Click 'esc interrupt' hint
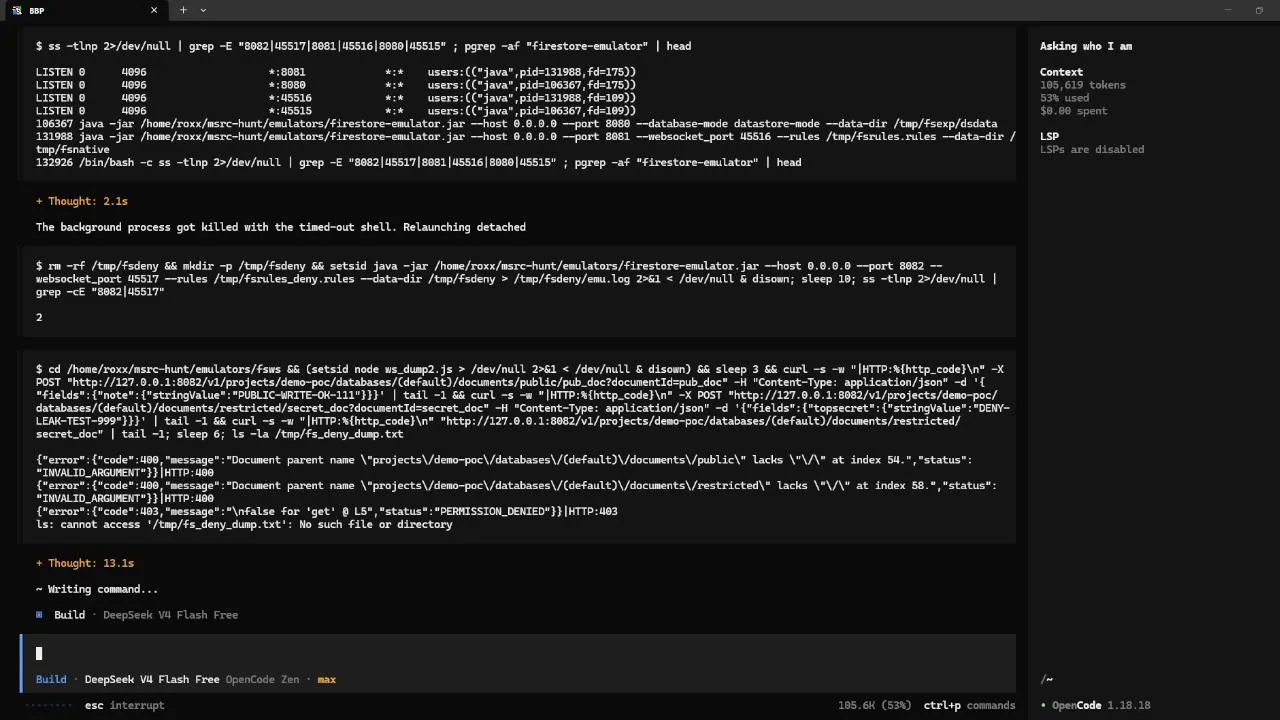The height and width of the screenshot is (720, 1280). click(125, 705)
